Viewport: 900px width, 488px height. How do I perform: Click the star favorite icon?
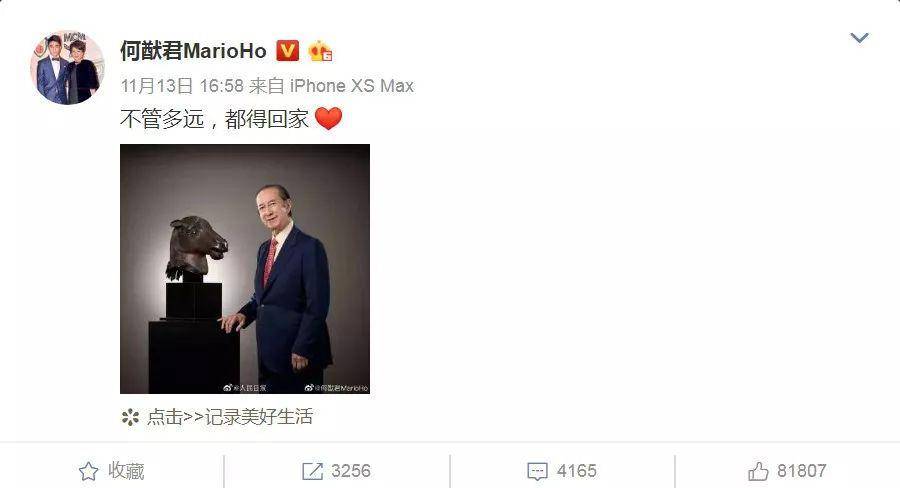(x=88, y=471)
